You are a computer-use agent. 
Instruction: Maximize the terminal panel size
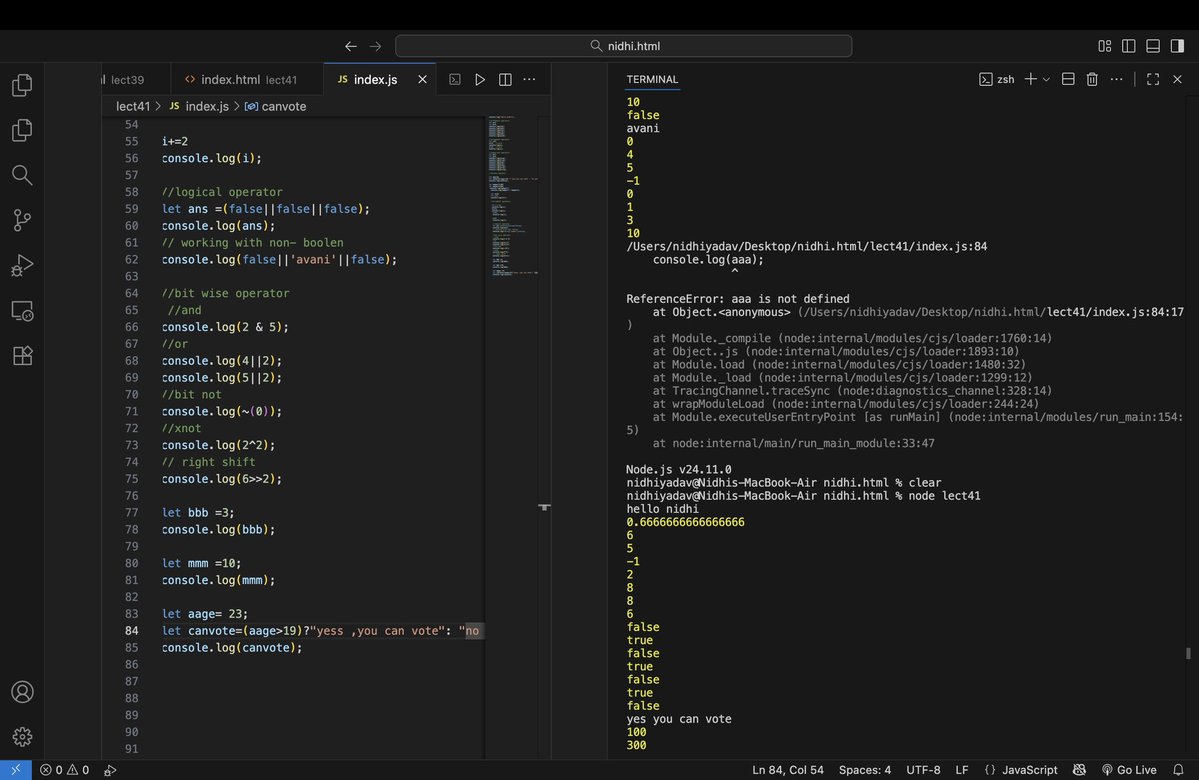coord(1152,78)
